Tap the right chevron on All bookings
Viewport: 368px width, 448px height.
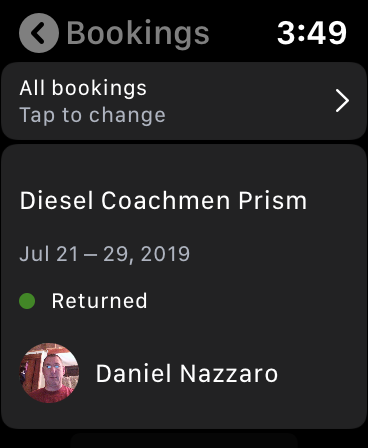[x=342, y=100]
